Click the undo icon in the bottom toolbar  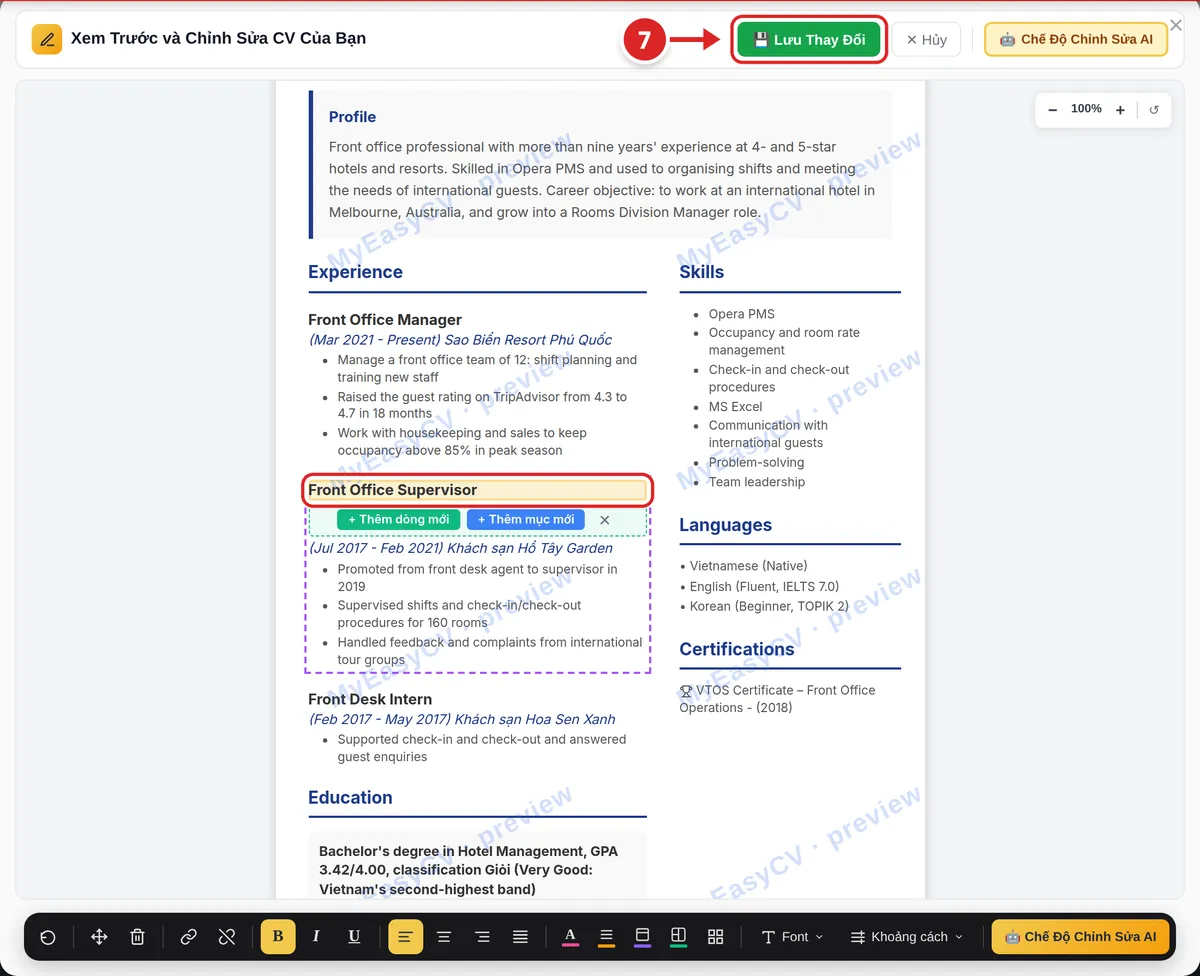pyautogui.click(x=48, y=937)
